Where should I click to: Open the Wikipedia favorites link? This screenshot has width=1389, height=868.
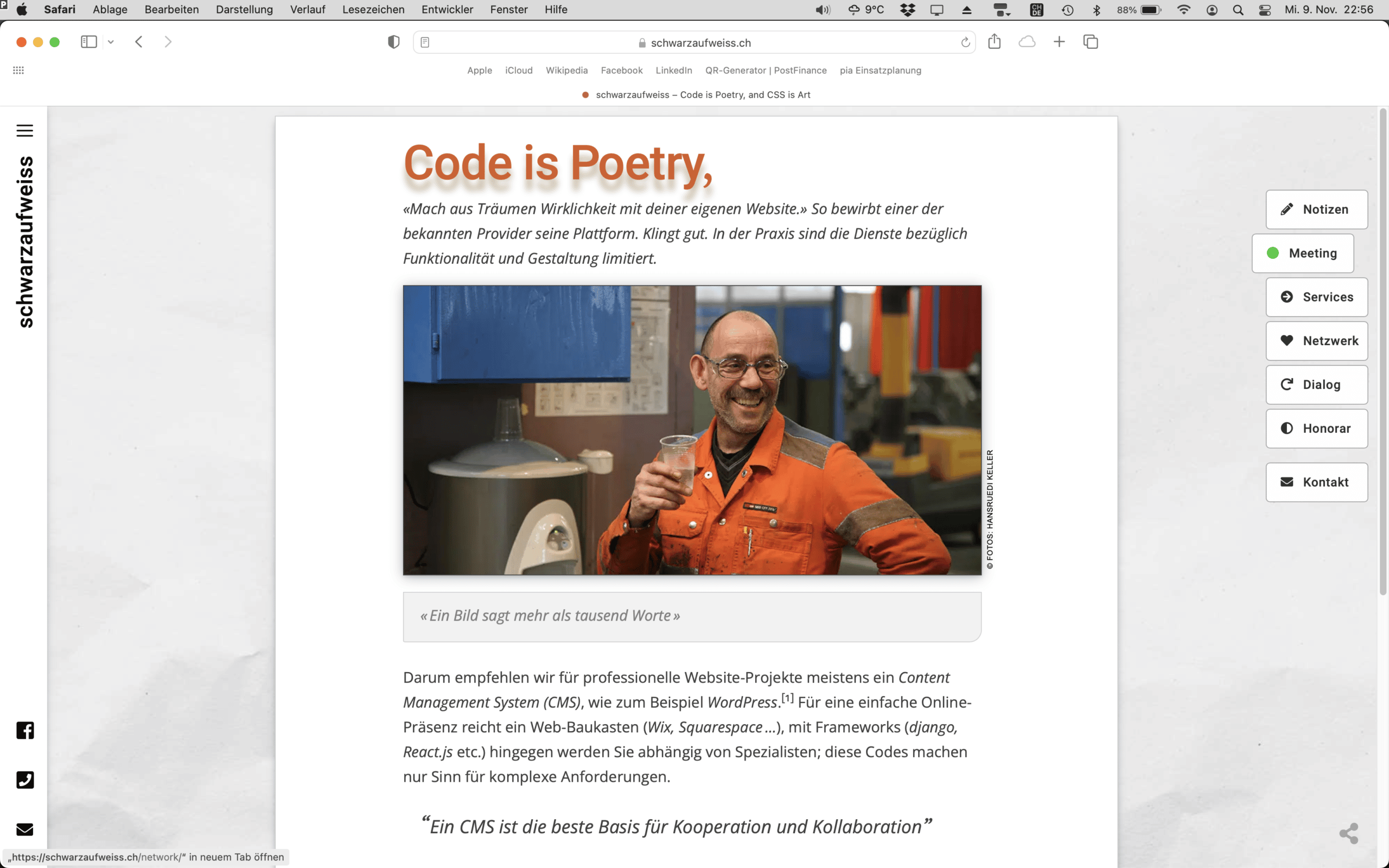pos(566,70)
